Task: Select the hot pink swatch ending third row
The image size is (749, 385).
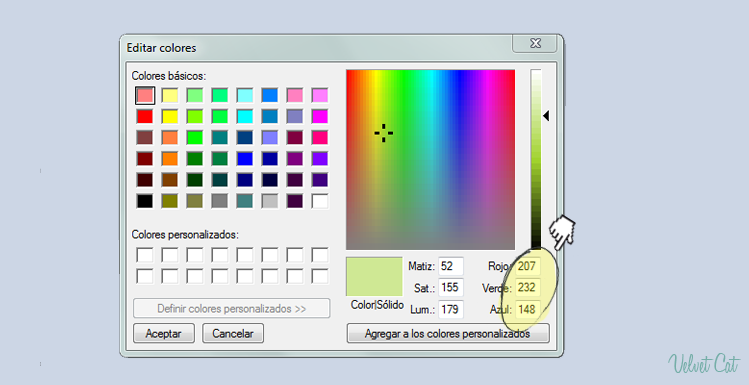Action: click(x=320, y=138)
